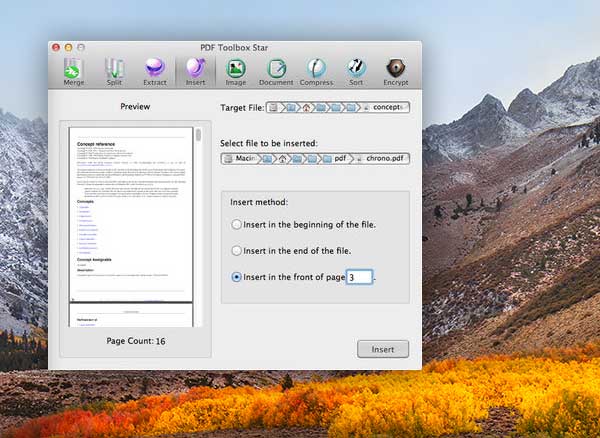600x438 pixels.
Task: Click the Select file to be inserted label
Action: click(x=269, y=143)
